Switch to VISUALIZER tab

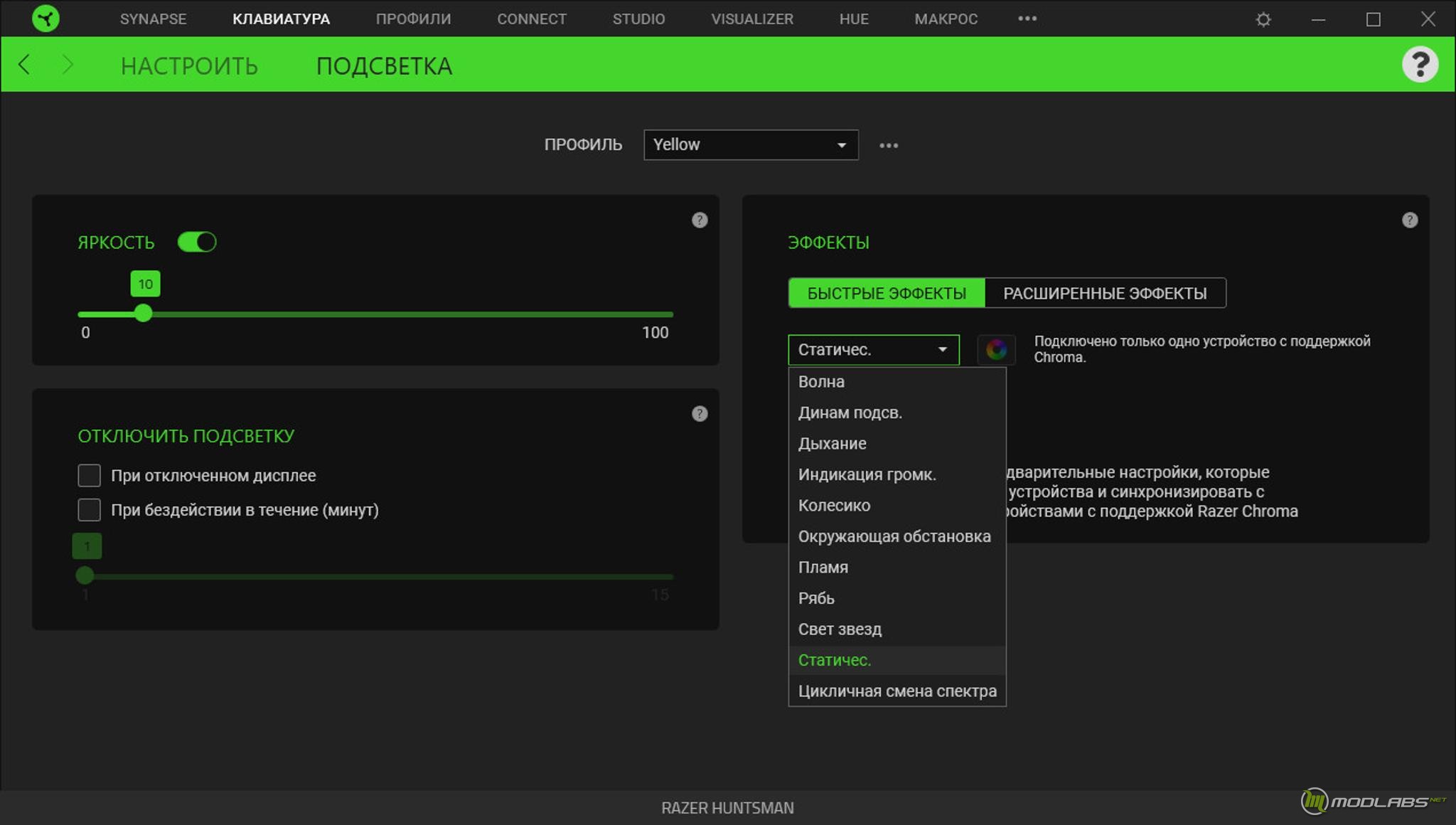coord(752,18)
